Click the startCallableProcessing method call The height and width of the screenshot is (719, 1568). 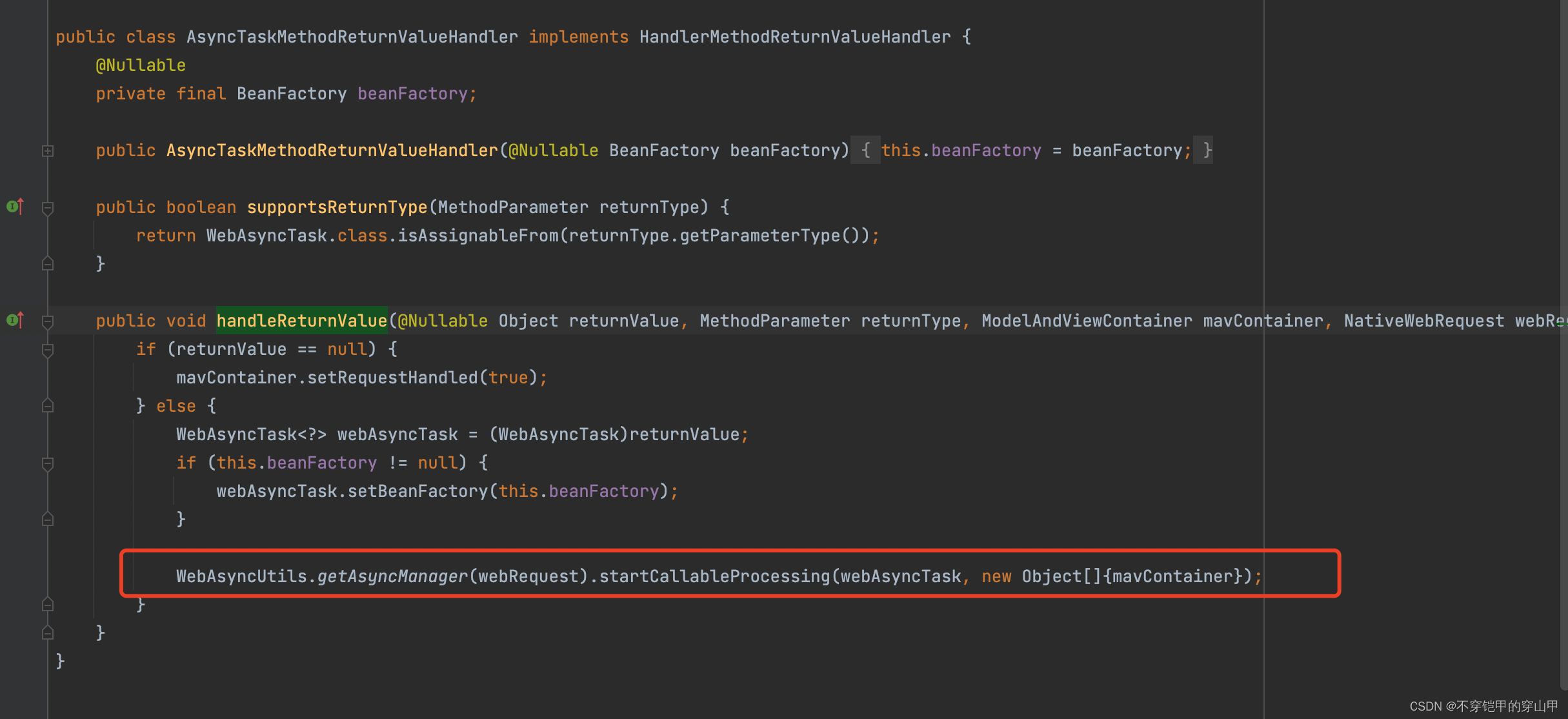pyautogui.click(x=715, y=576)
